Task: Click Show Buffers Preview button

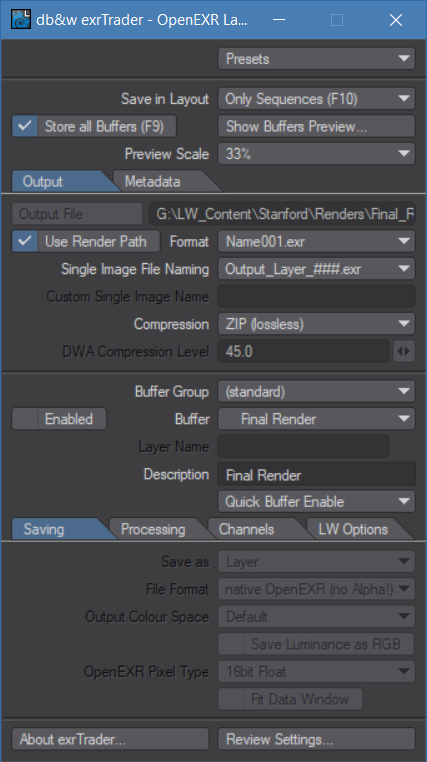Action: (316, 126)
